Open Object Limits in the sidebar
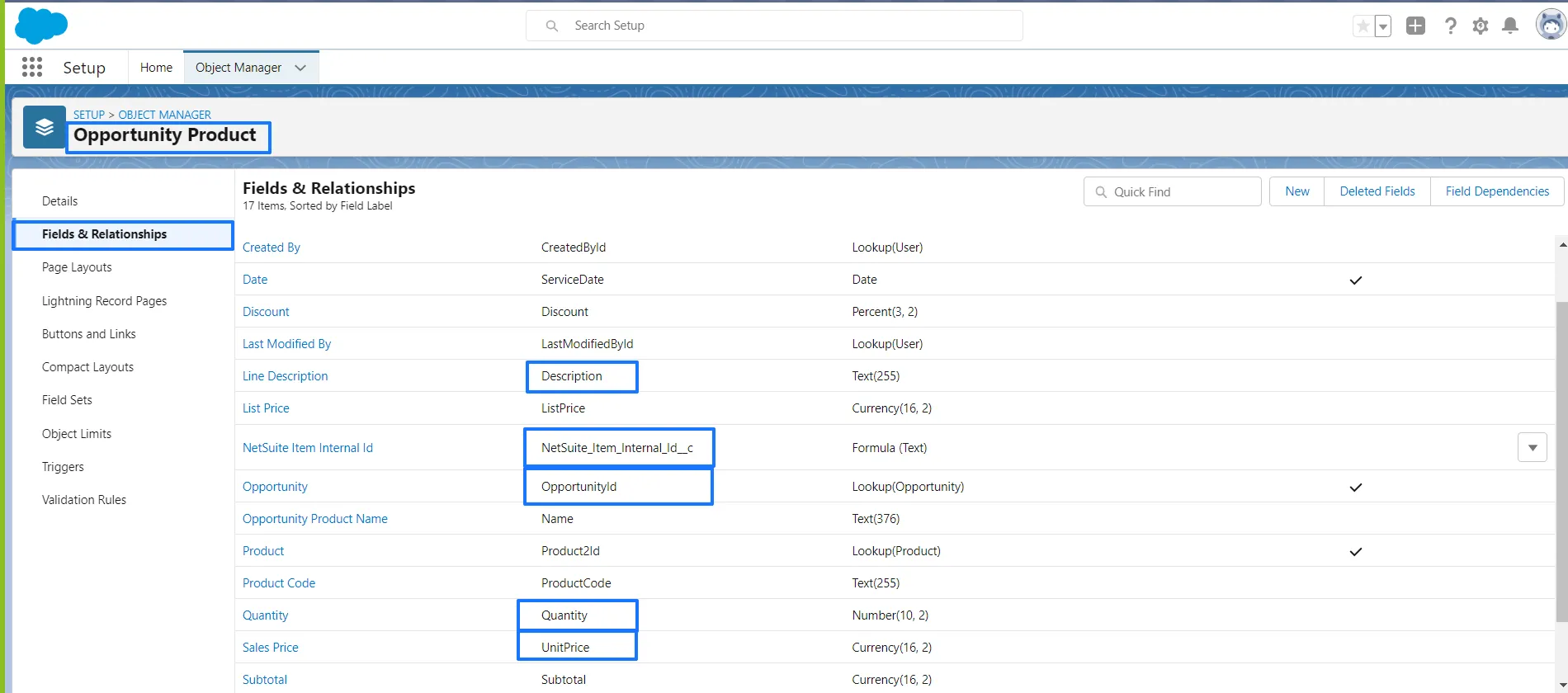Image resolution: width=1568 pixels, height=693 pixels. [77, 434]
